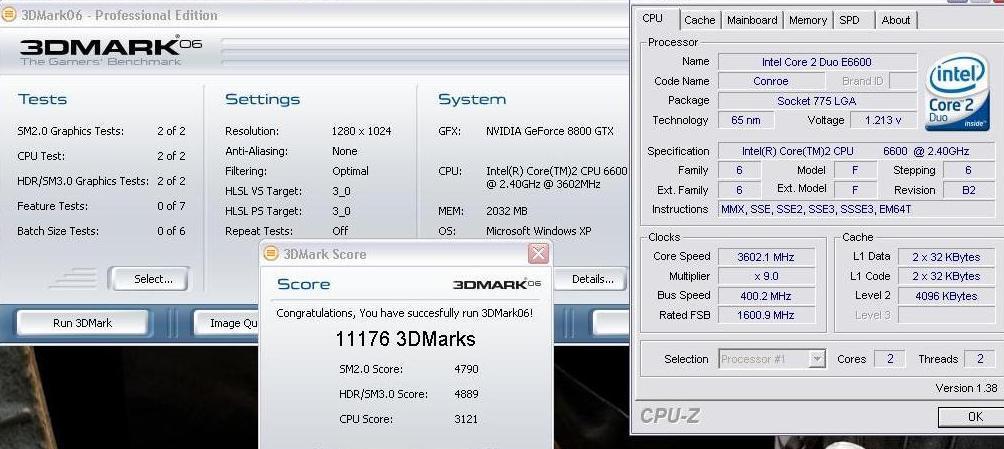
Task: Click the Version 1.38 label in CPU-Z
Action: tap(966, 388)
